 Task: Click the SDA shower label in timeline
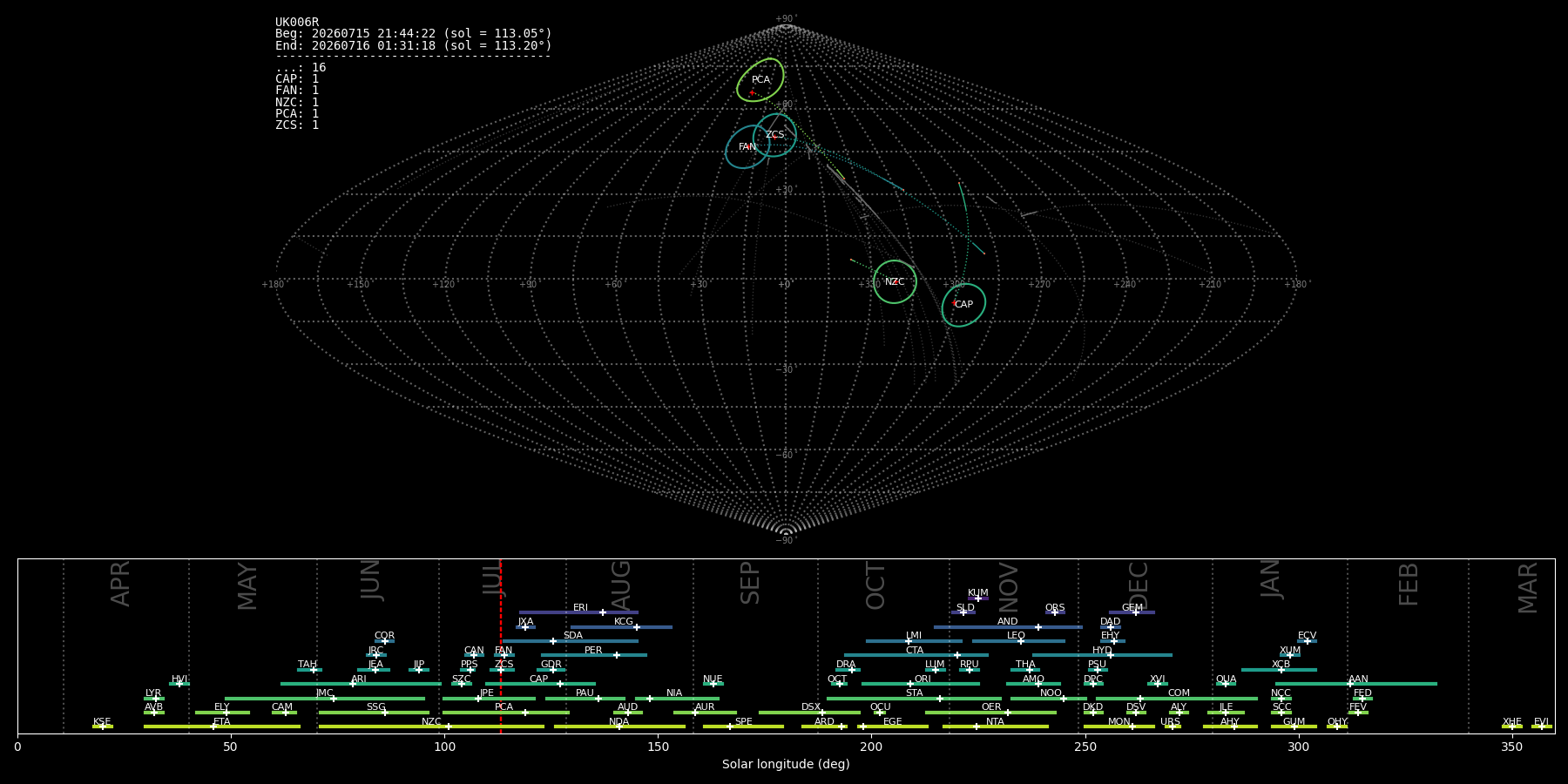tap(573, 636)
